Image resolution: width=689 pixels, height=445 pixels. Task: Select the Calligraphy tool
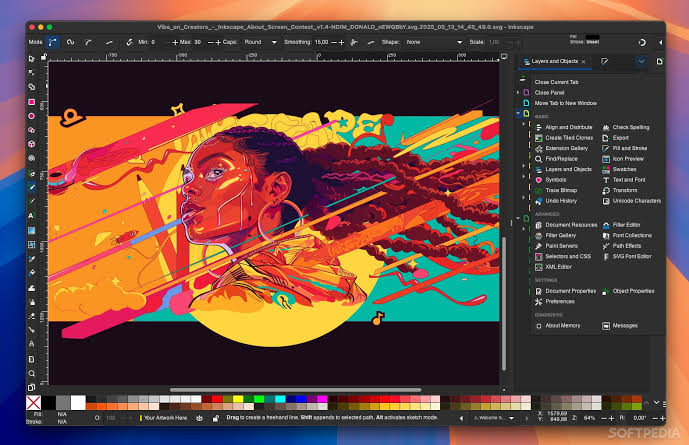[x=31, y=201]
